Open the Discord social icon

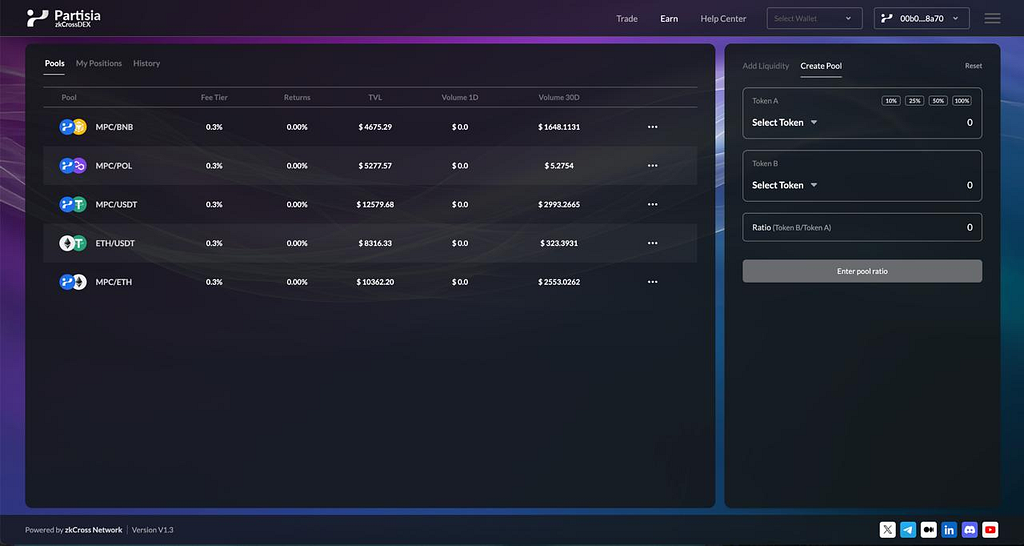[x=970, y=530]
